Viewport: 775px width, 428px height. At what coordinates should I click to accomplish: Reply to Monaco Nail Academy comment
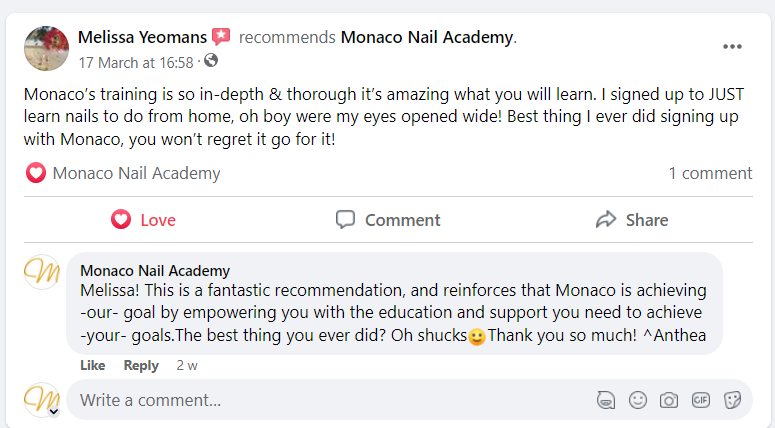click(140, 365)
